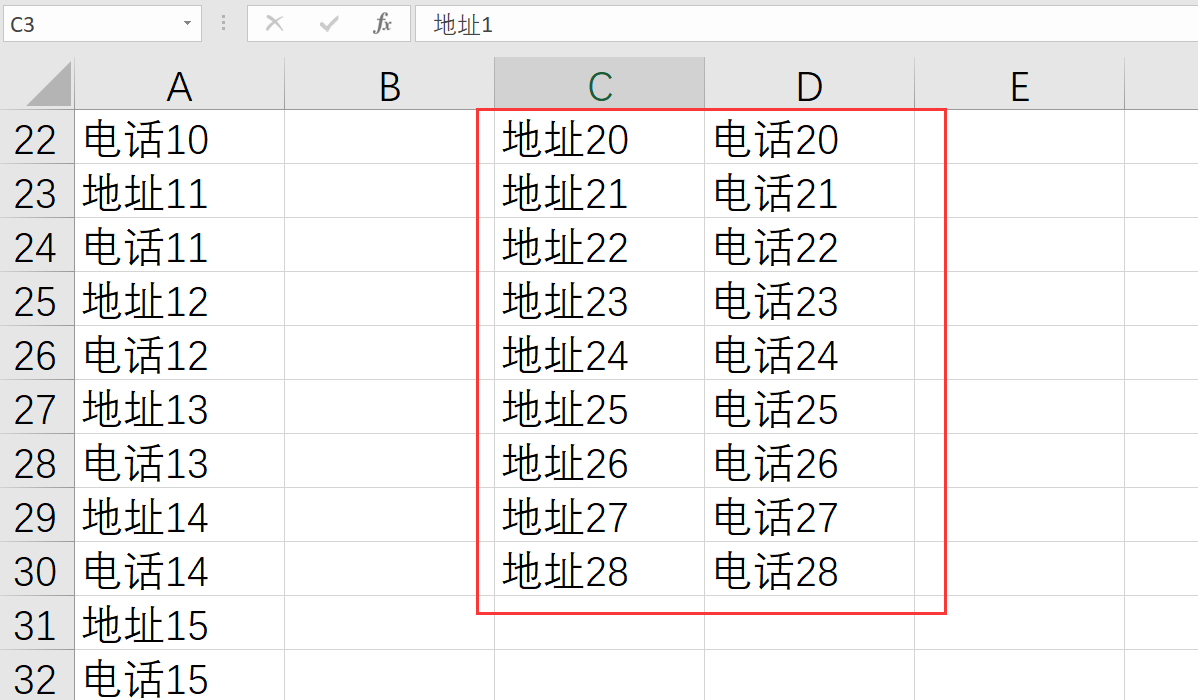The image size is (1198, 700).
Task: Click the Name Box showing C3
Action: (x=90, y=24)
